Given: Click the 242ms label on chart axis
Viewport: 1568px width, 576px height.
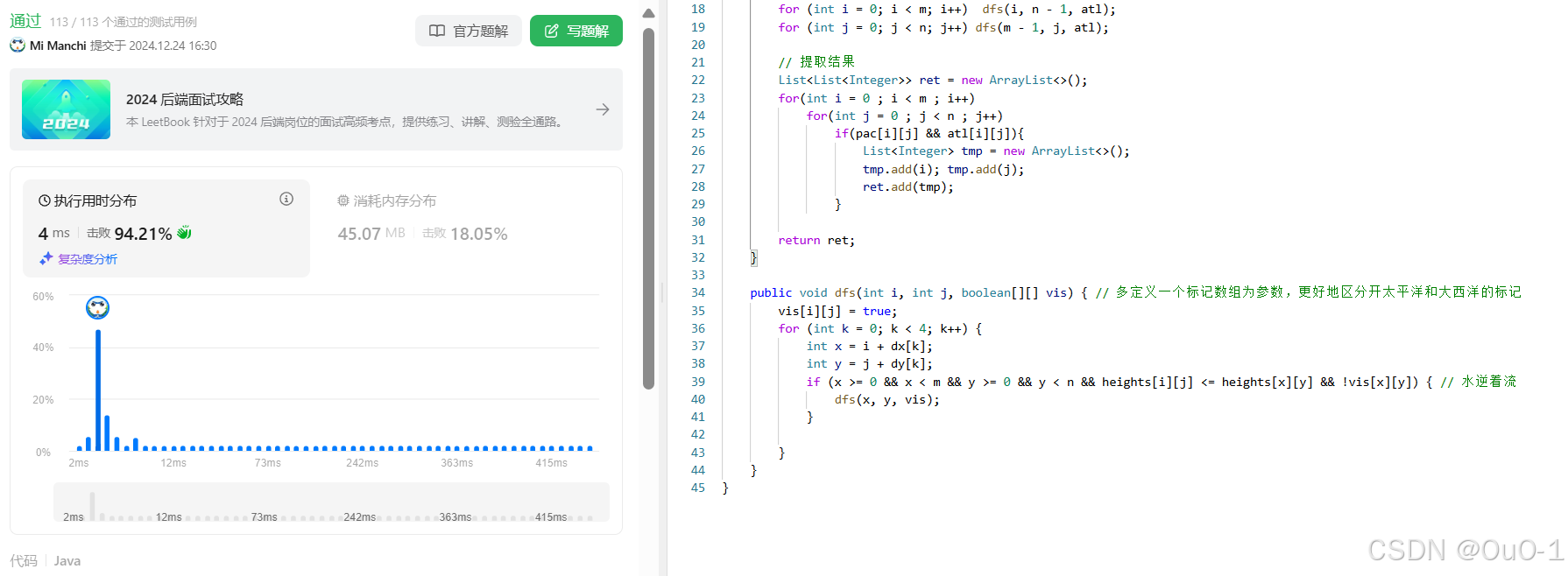Looking at the screenshot, I should [x=362, y=463].
